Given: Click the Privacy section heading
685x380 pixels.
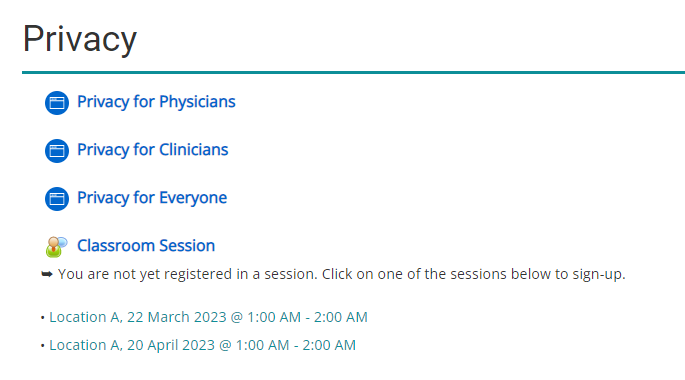Looking at the screenshot, I should 80,39.
